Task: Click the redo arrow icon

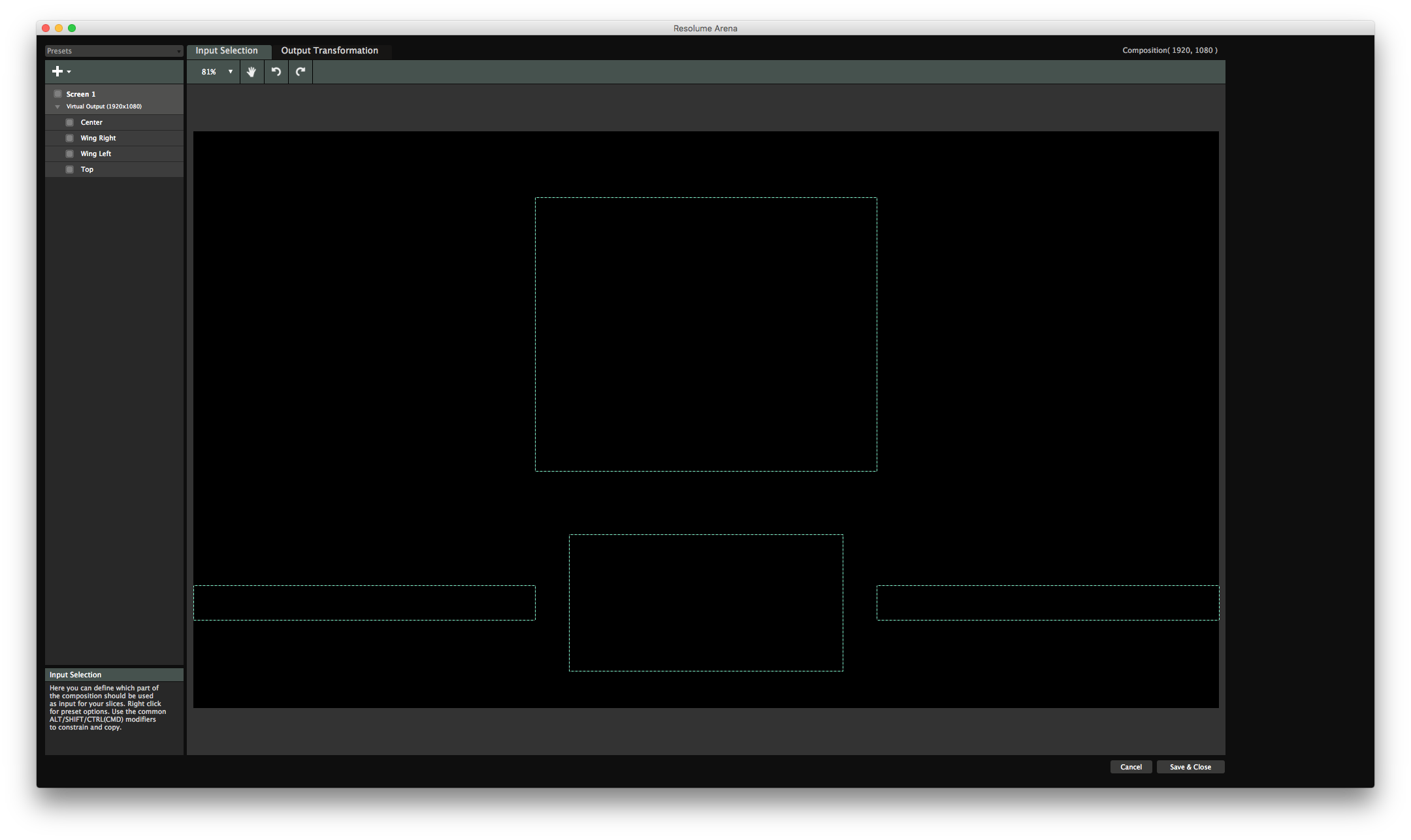Action: point(300,72)
